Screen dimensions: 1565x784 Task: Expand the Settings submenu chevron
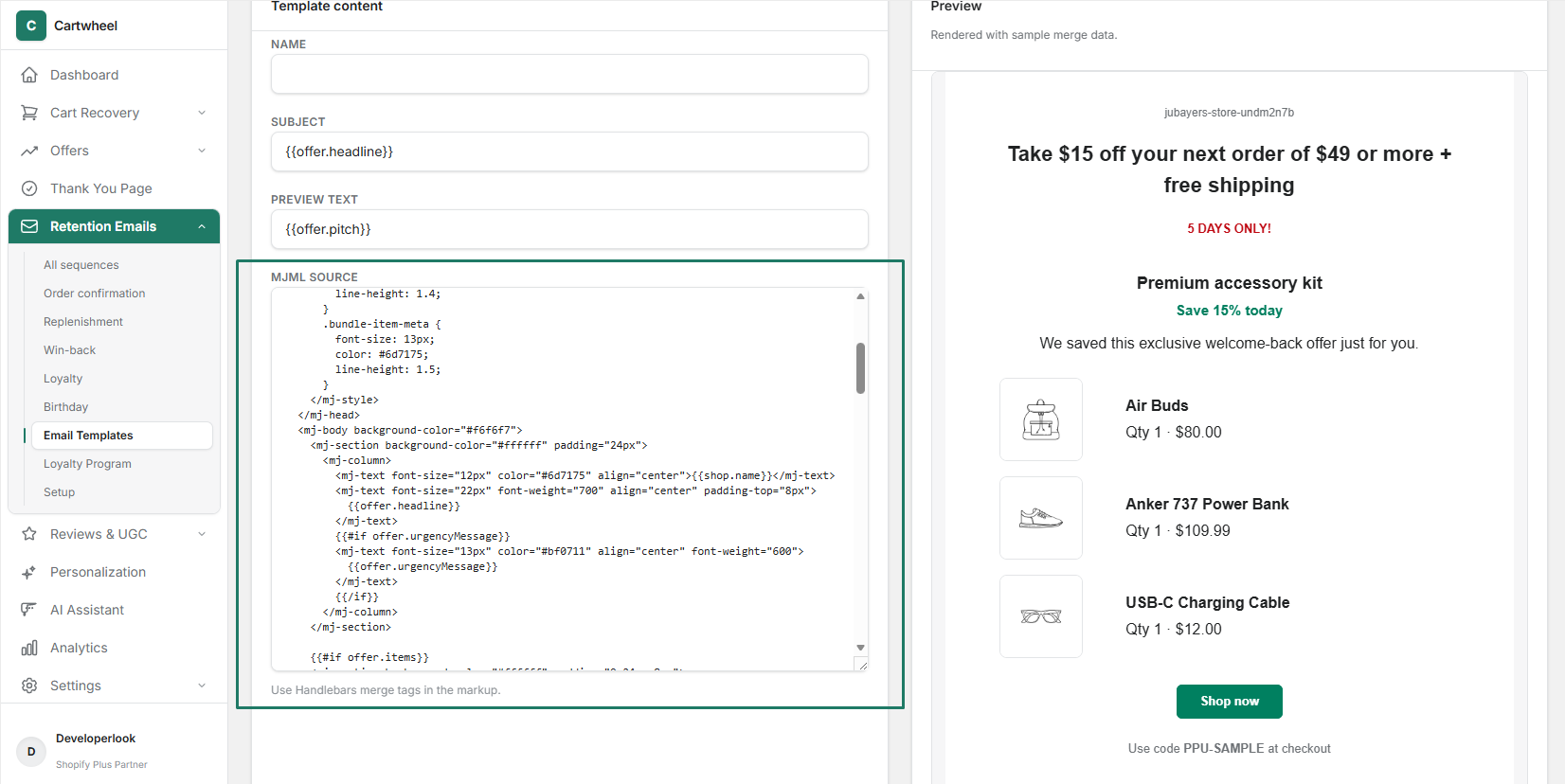point(202,686)
